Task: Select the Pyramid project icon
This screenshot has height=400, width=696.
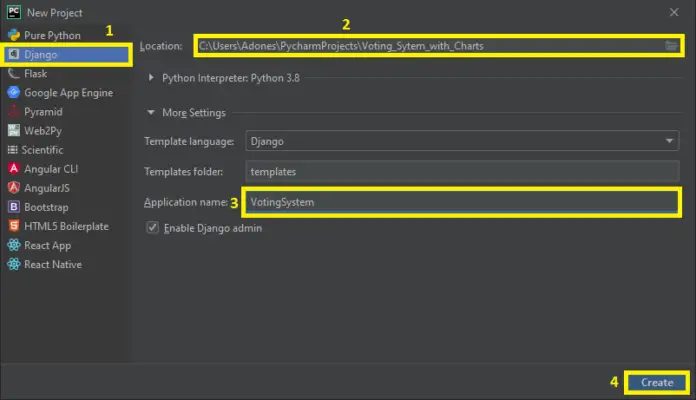Action: (x=15, y=111)
